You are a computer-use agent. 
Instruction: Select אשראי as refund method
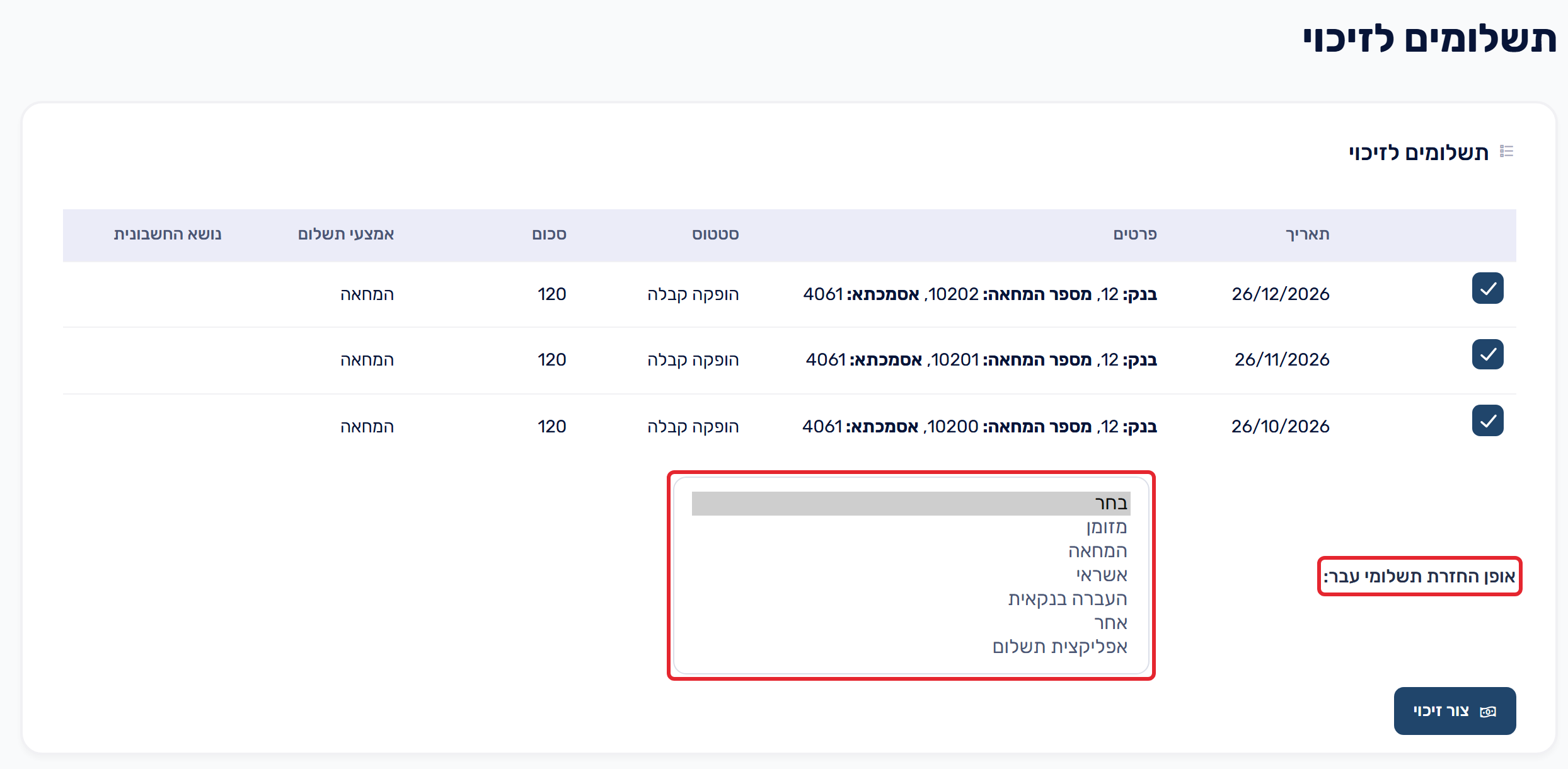(911, 575)
